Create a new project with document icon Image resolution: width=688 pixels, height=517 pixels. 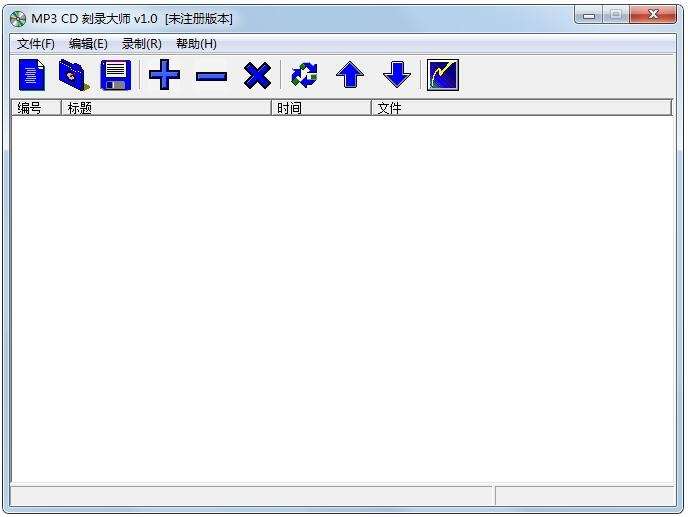coord(32,75)
